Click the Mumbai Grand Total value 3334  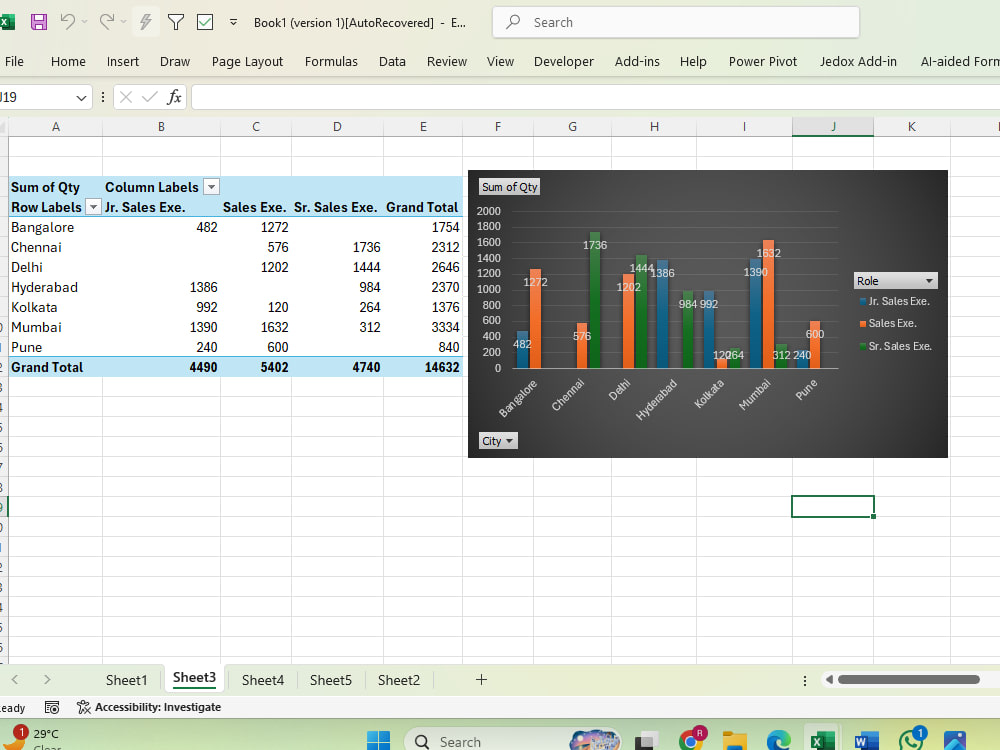[x=423, y=327]
